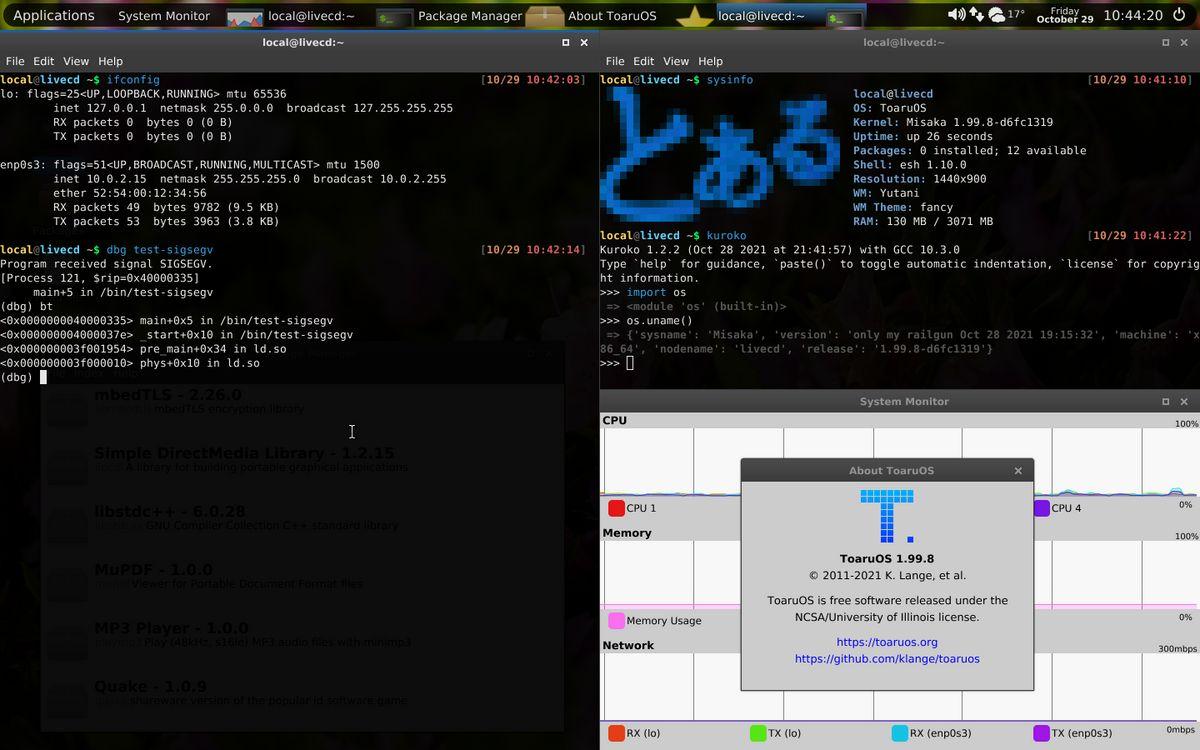Open the network arrows icon in tray

click(x=976, y=15)
